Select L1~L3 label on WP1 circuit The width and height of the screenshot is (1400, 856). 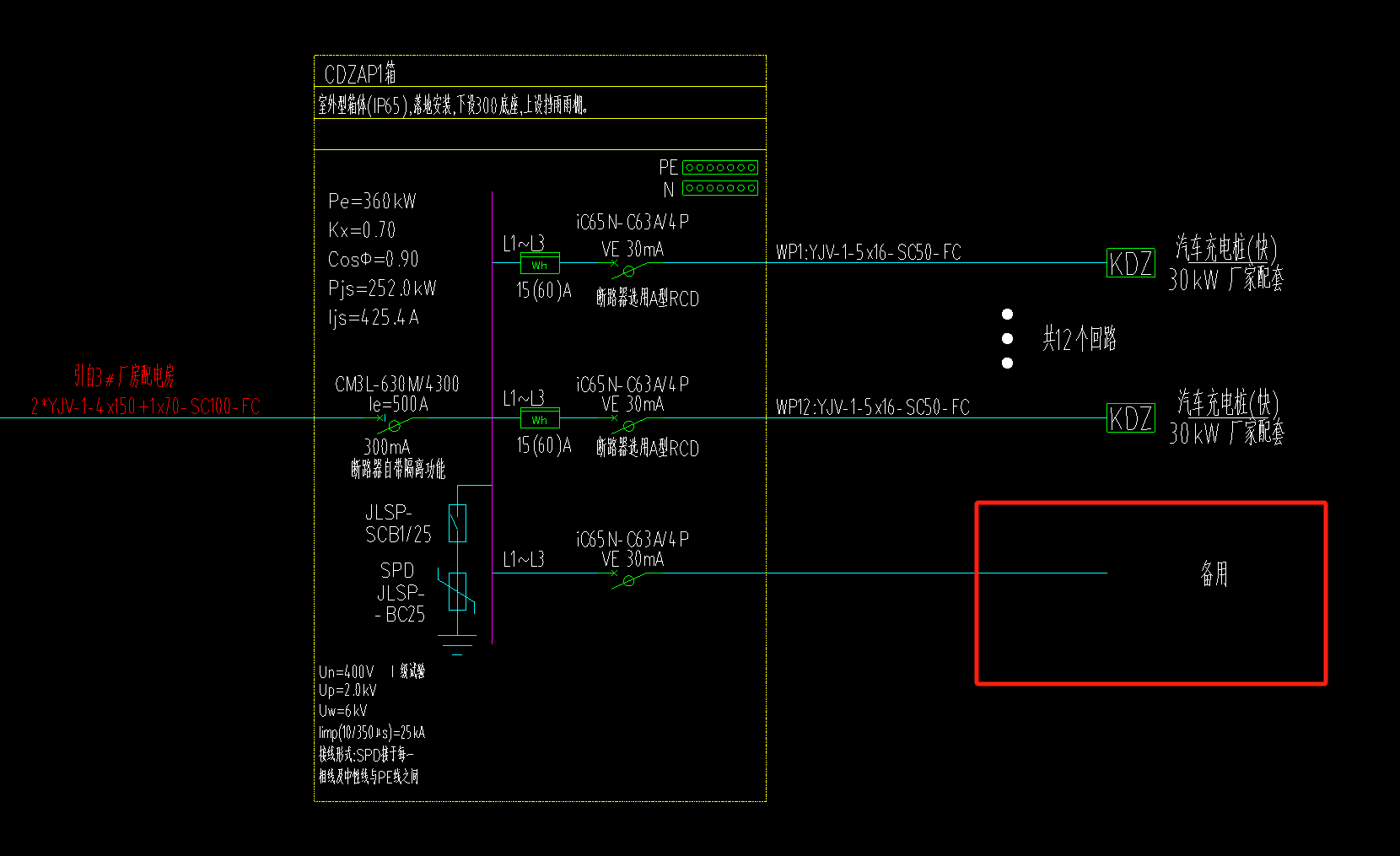point(524,244)
